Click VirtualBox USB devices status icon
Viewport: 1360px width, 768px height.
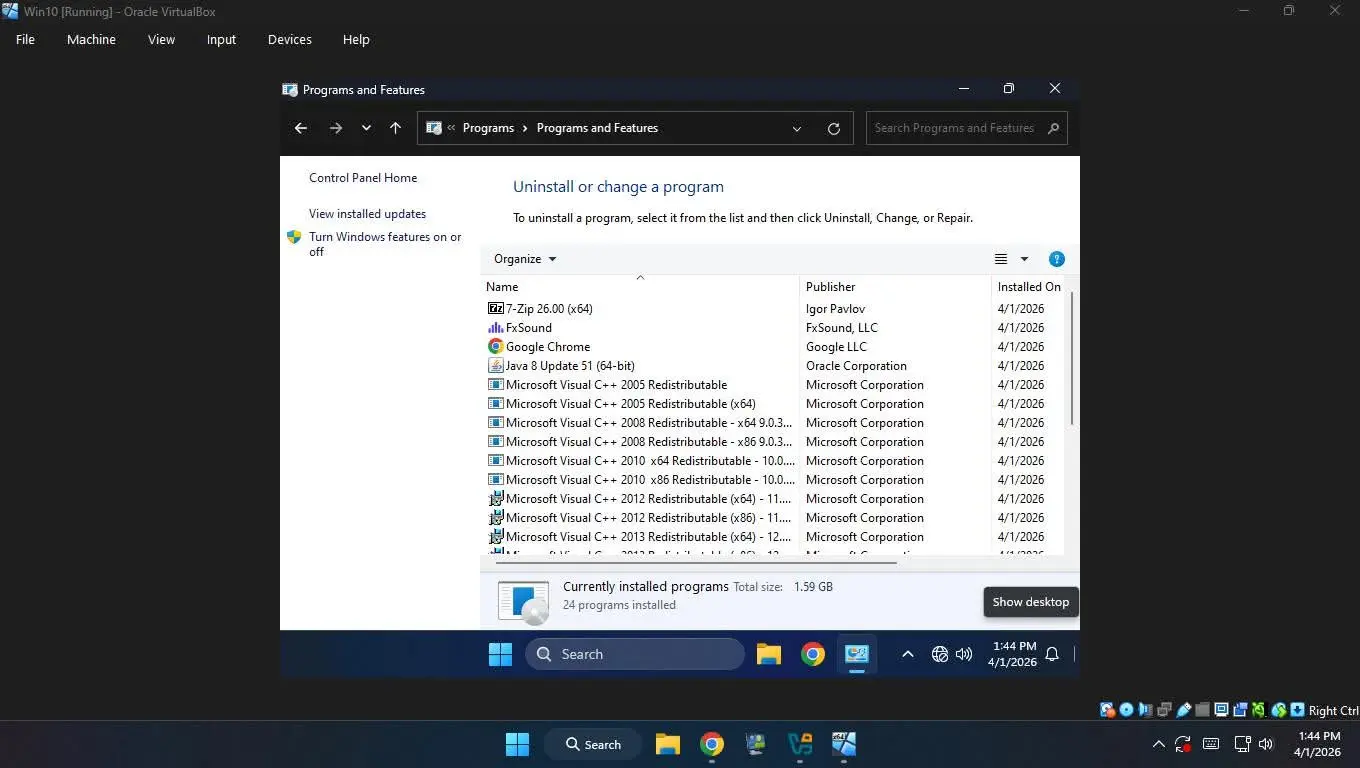click(1184, 710)
